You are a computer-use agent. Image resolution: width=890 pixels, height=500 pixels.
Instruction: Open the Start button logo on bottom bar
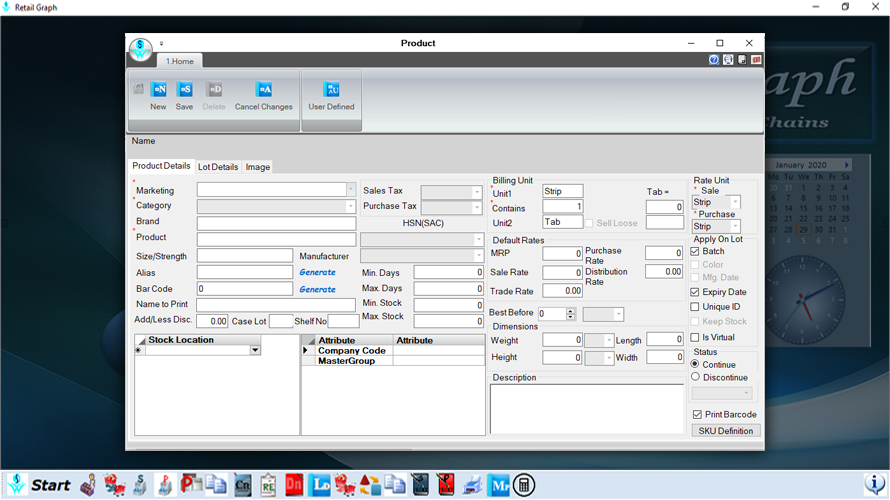tap(16, 485)
